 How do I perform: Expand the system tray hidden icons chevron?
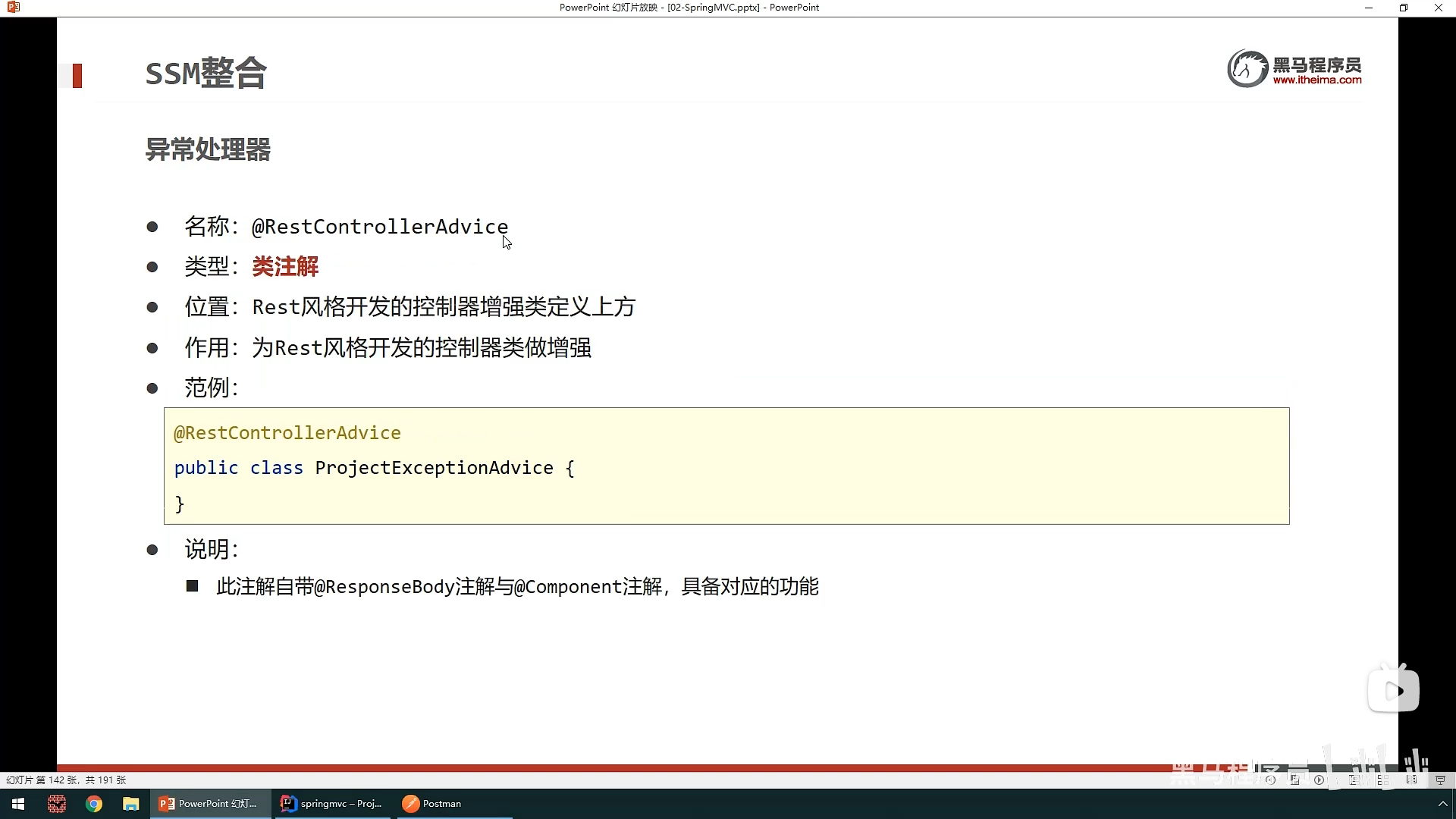1442,804
